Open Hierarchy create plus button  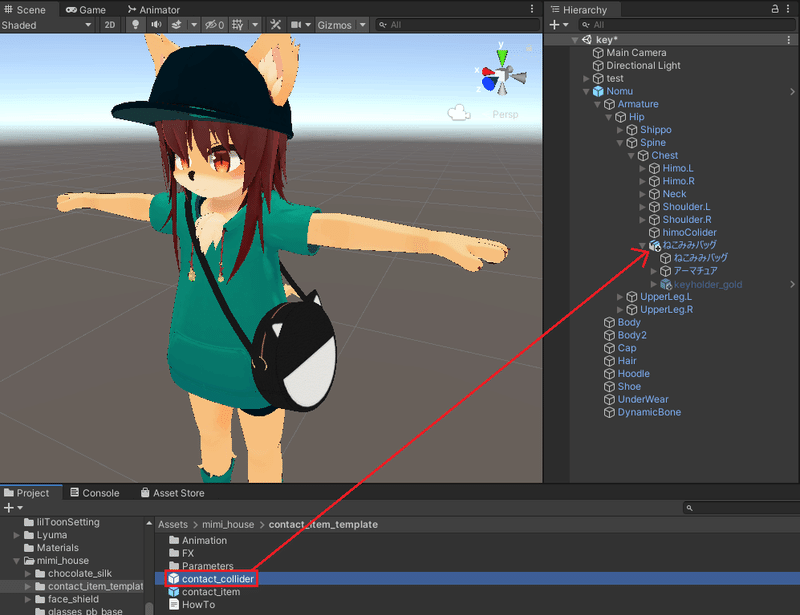point(559,24)
